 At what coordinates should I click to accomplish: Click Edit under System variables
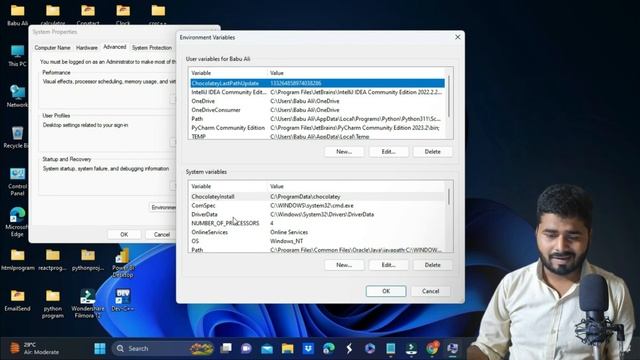[389, 265]
